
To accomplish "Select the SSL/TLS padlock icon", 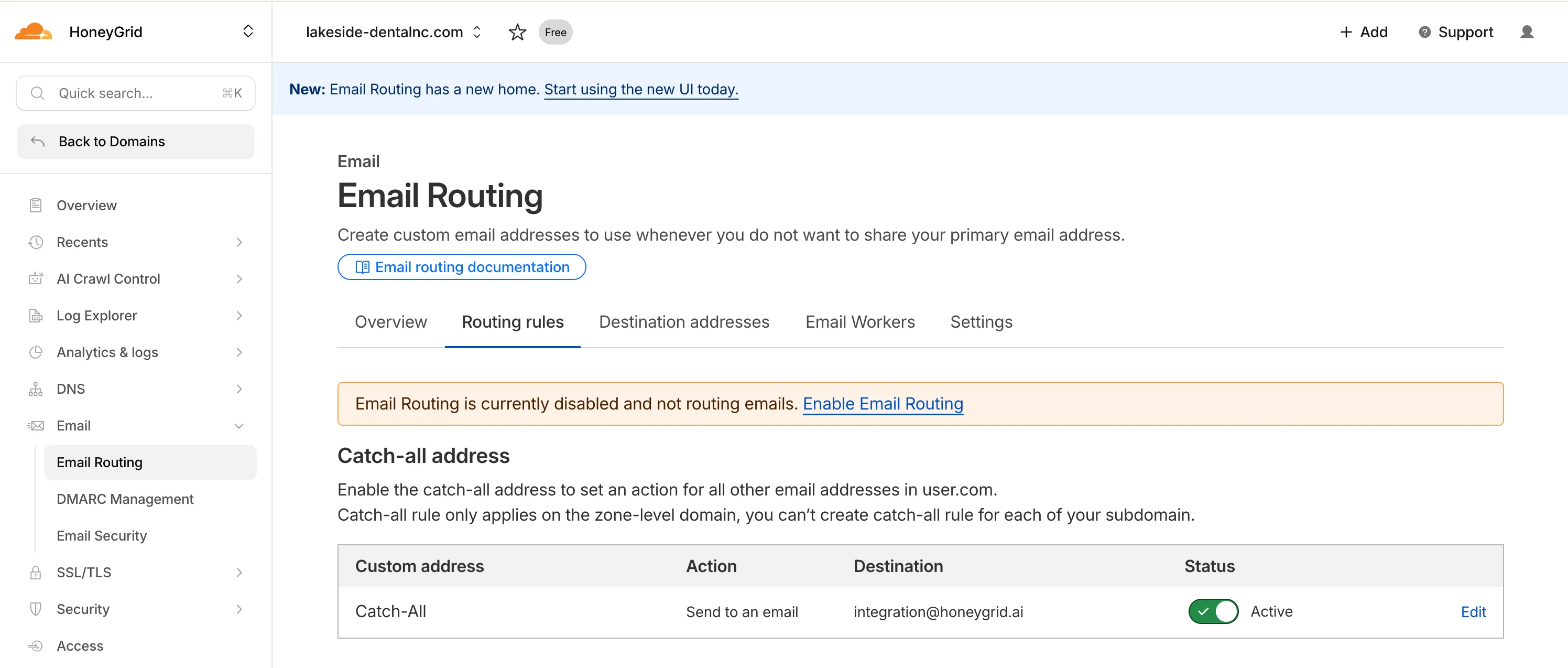I will [x=36, y=572].
